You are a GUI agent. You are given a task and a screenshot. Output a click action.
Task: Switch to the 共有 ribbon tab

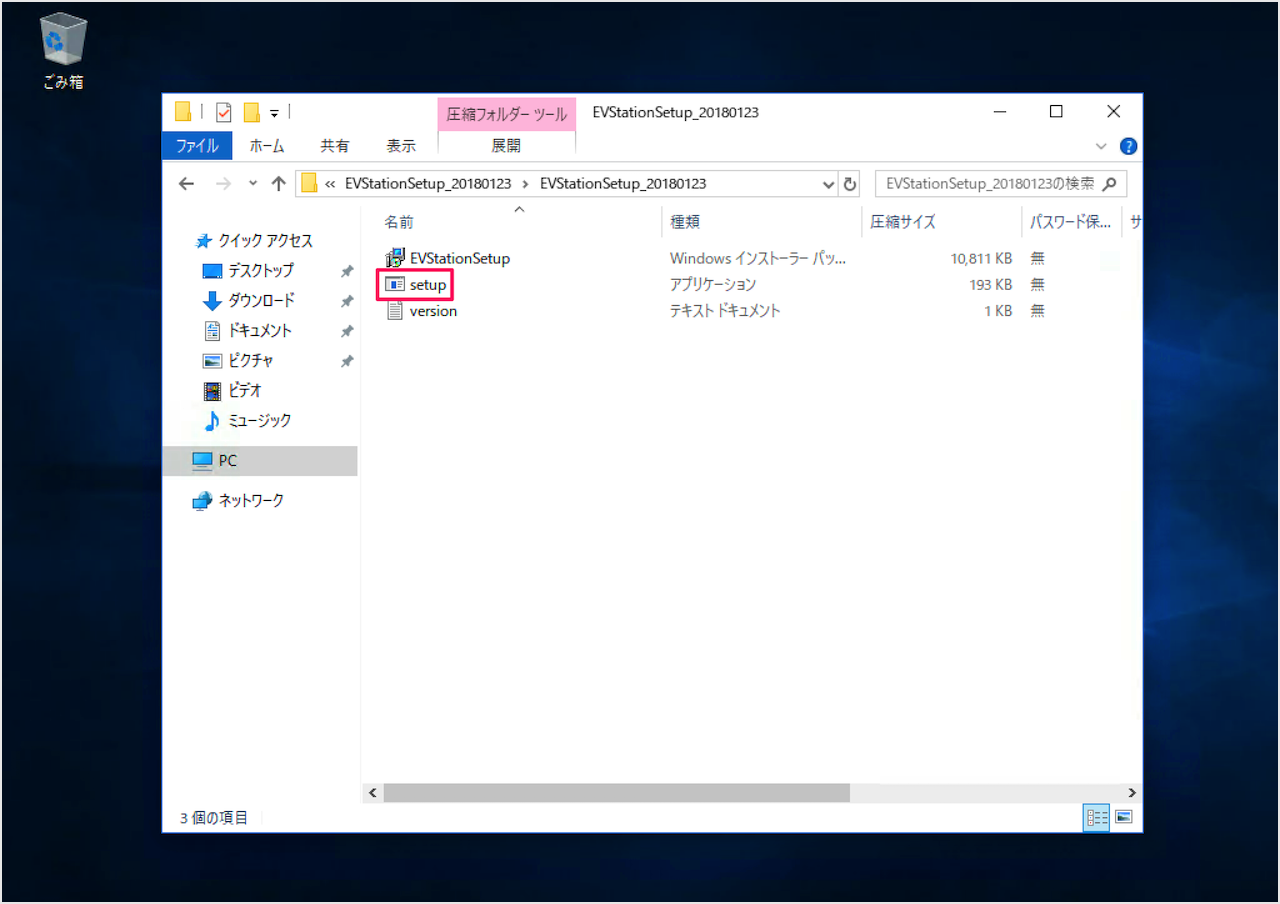(335, 146)
